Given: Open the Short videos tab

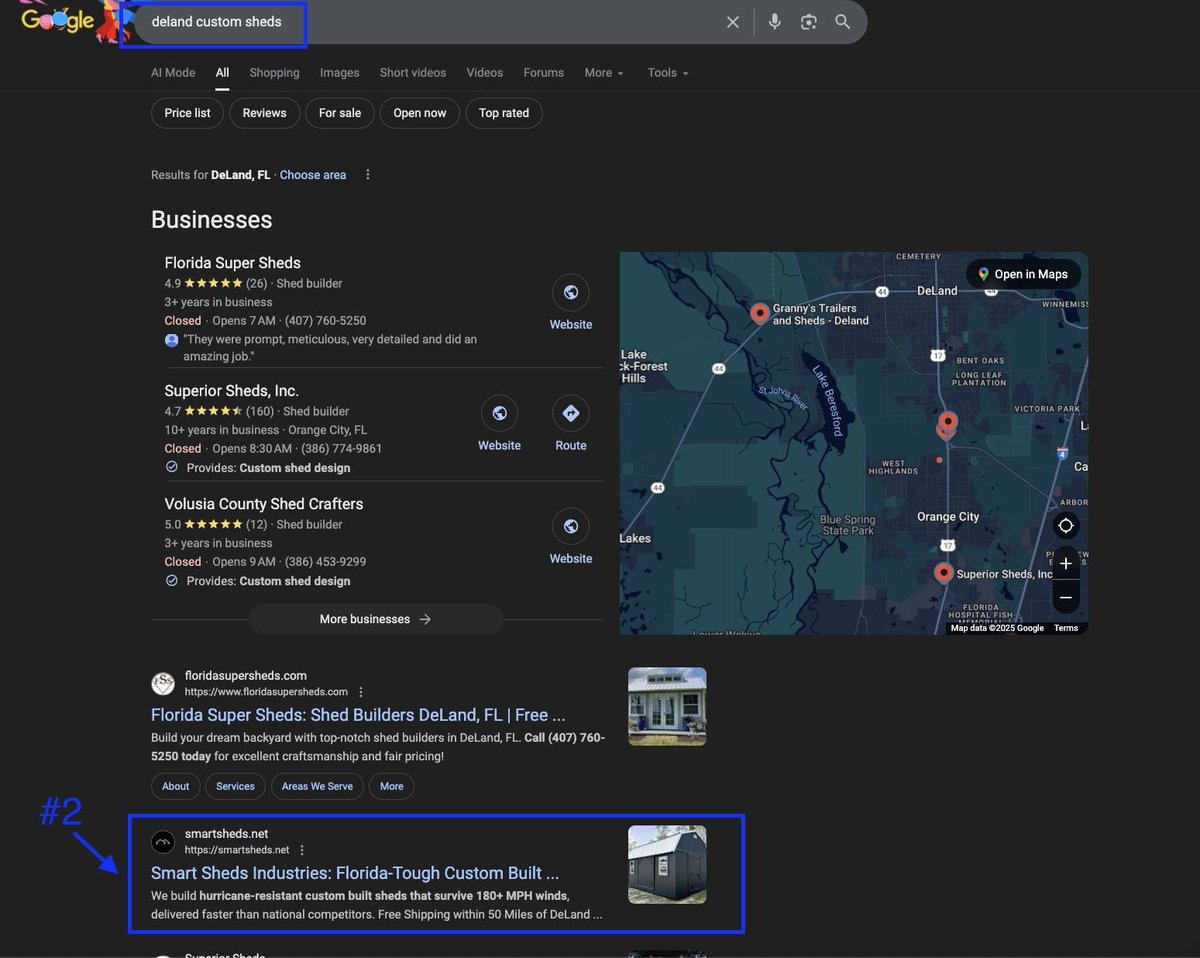Looking at the screenshot, I should tap(413, 73).
